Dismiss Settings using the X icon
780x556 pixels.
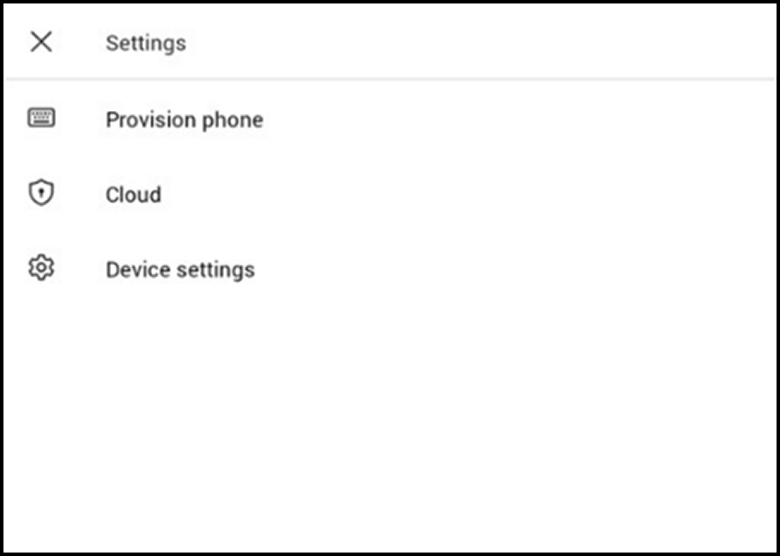tap(41, 42)
